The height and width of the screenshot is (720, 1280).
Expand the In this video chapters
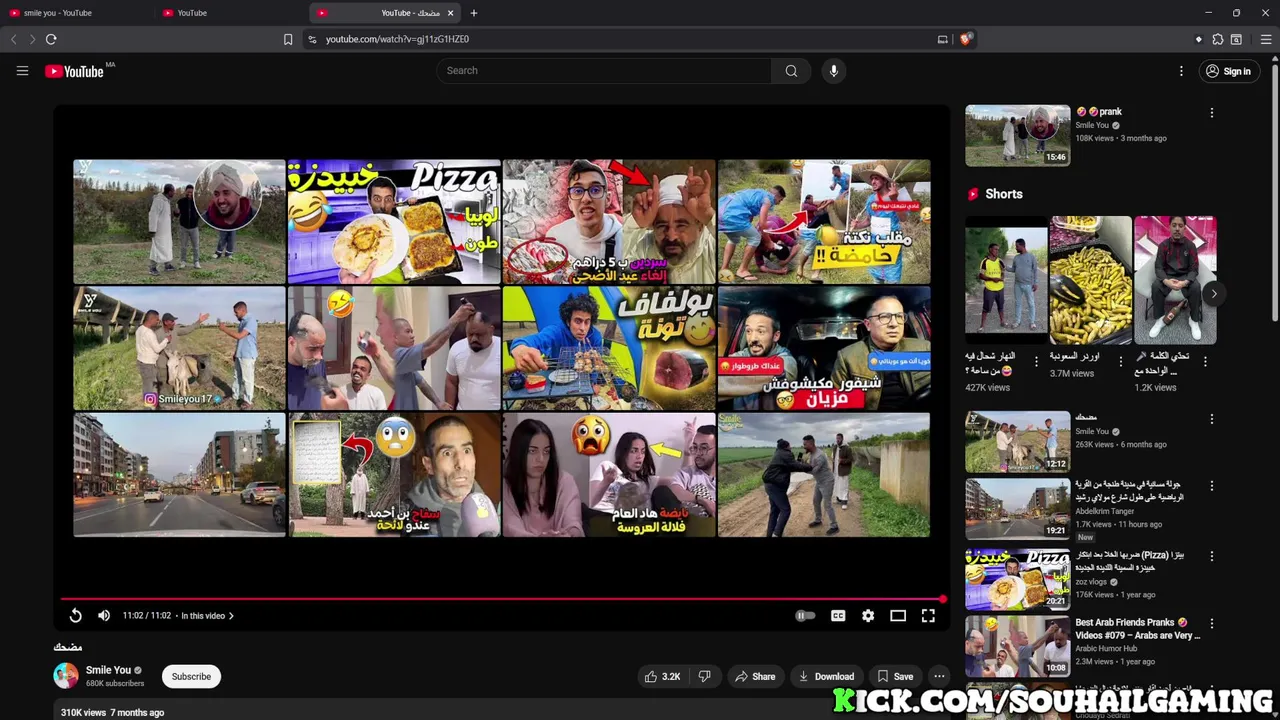point(207,616)
